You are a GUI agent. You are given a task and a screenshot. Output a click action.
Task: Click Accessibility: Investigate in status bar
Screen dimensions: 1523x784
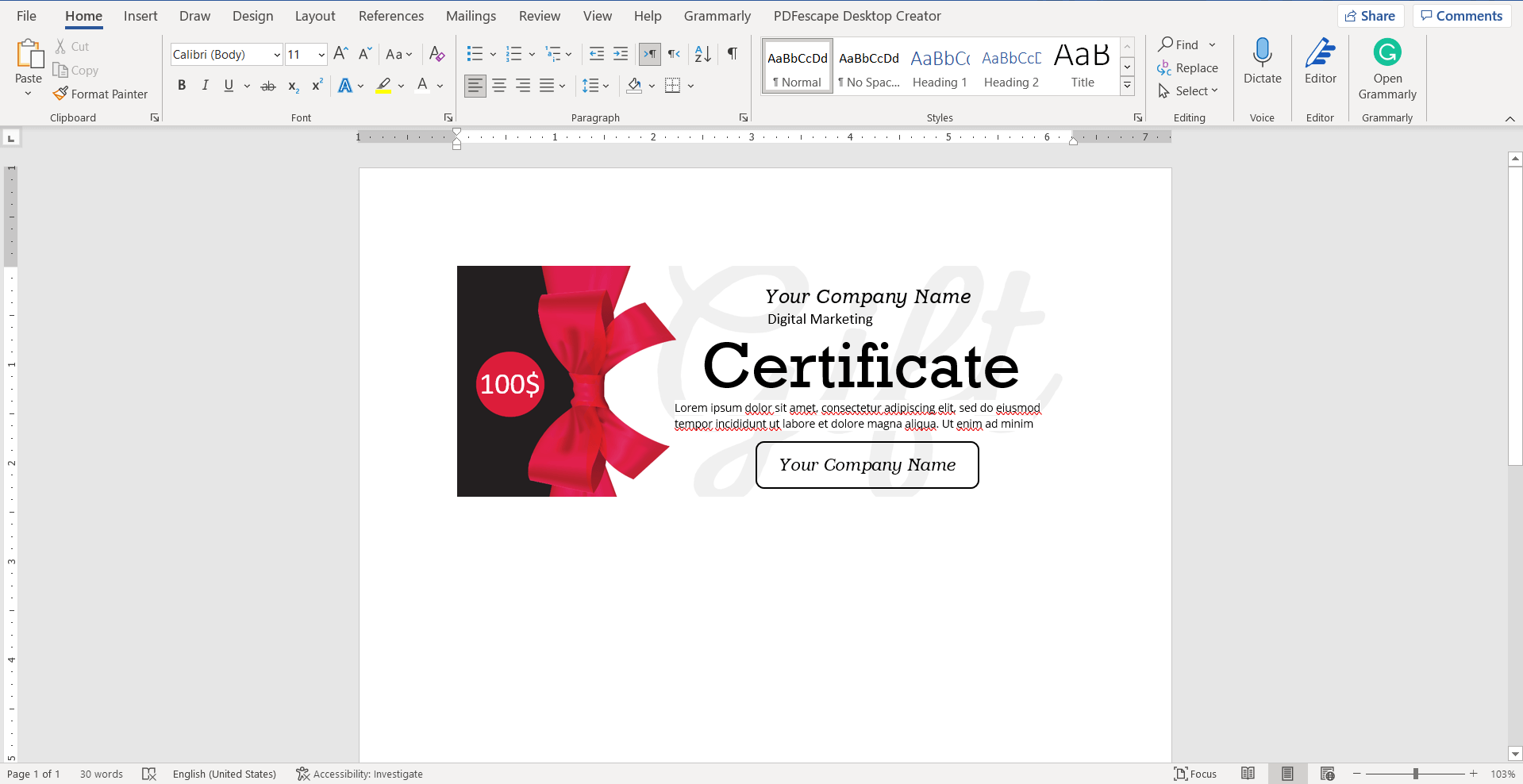coord(360,774)
